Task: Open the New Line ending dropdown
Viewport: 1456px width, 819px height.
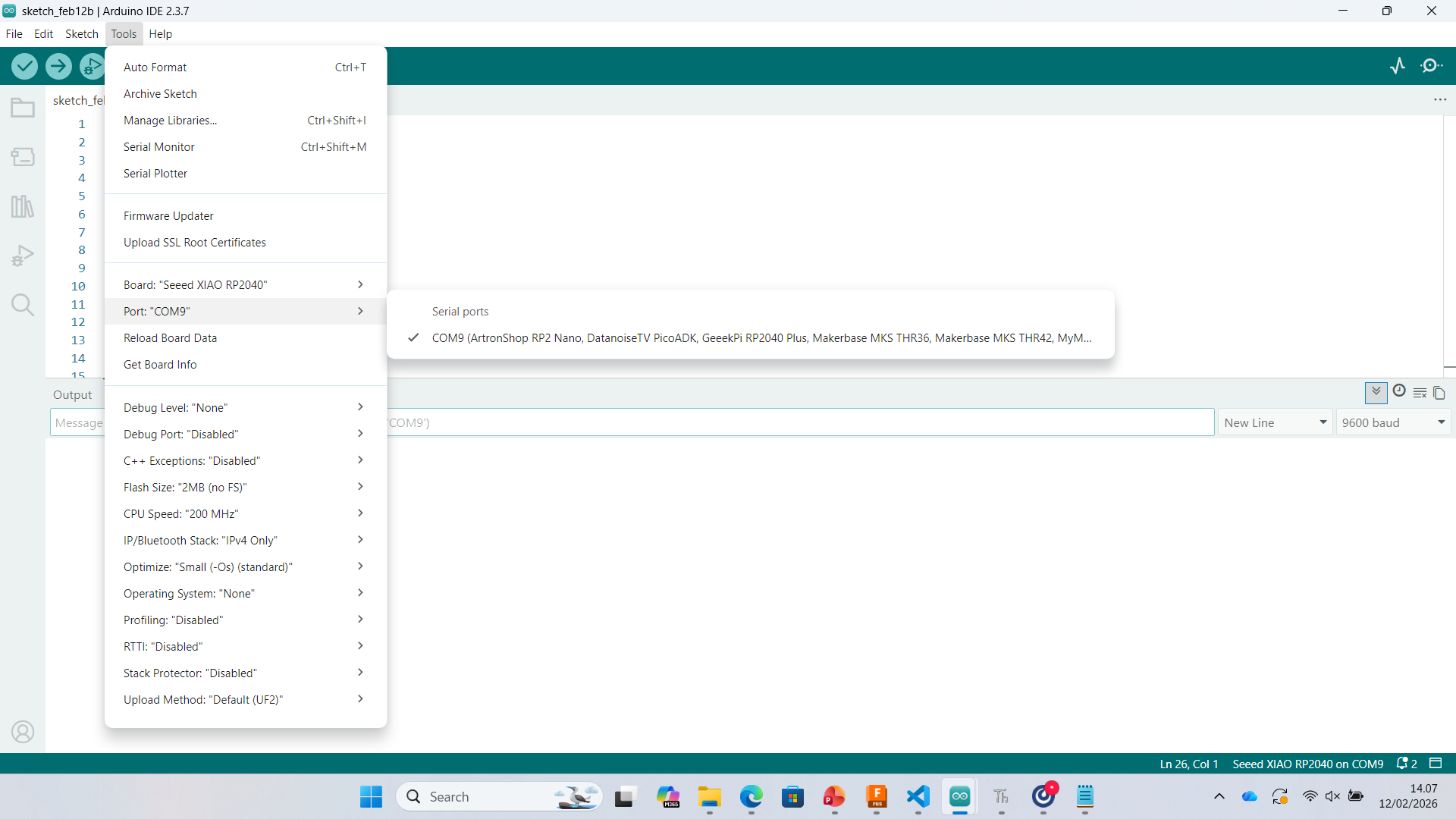Action: coord(1275,422)
